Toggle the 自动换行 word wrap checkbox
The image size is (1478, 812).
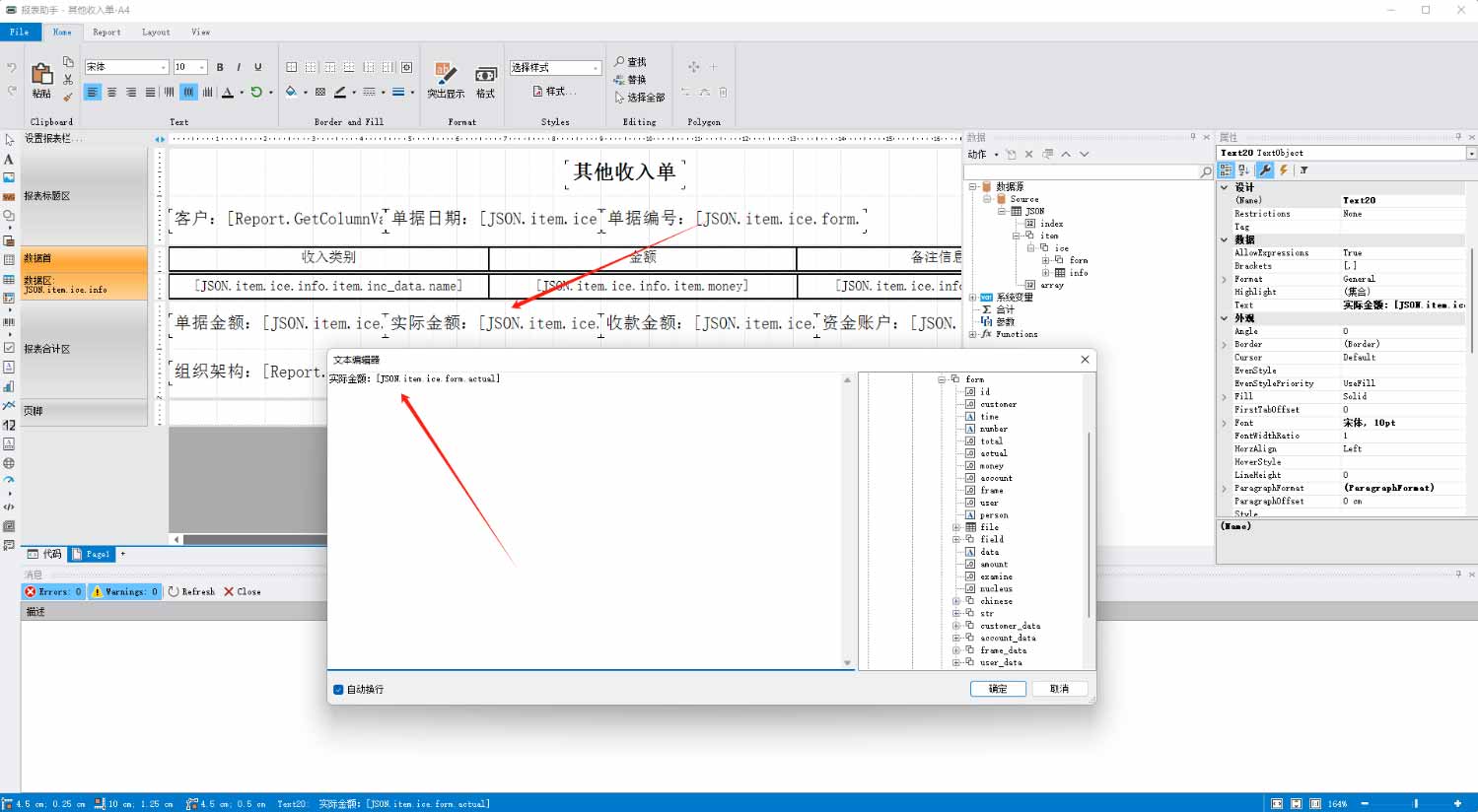click(x=338, y=690)
